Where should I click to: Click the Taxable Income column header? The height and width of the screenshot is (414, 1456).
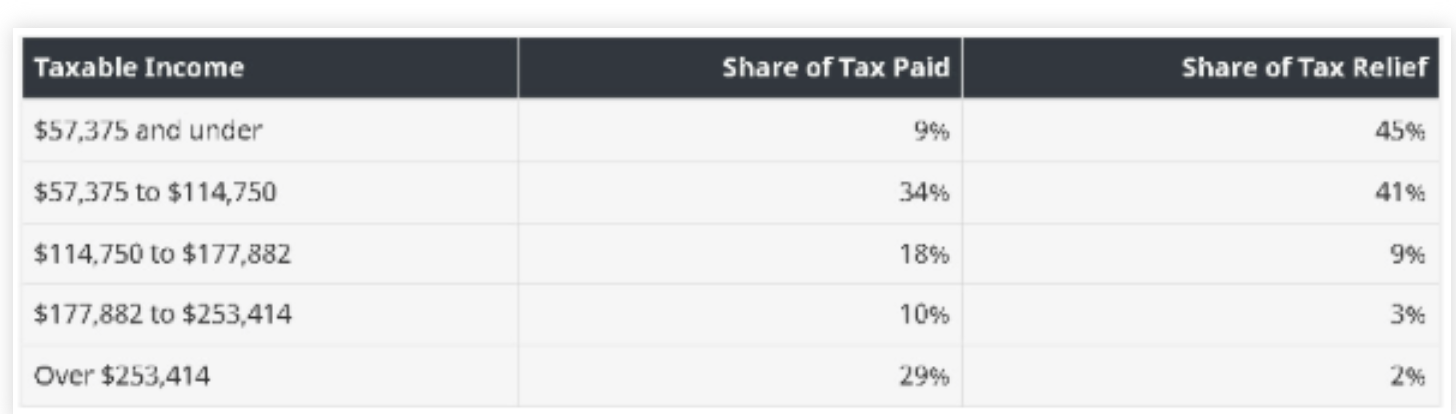pyautogui.click(x=139, y=68)
